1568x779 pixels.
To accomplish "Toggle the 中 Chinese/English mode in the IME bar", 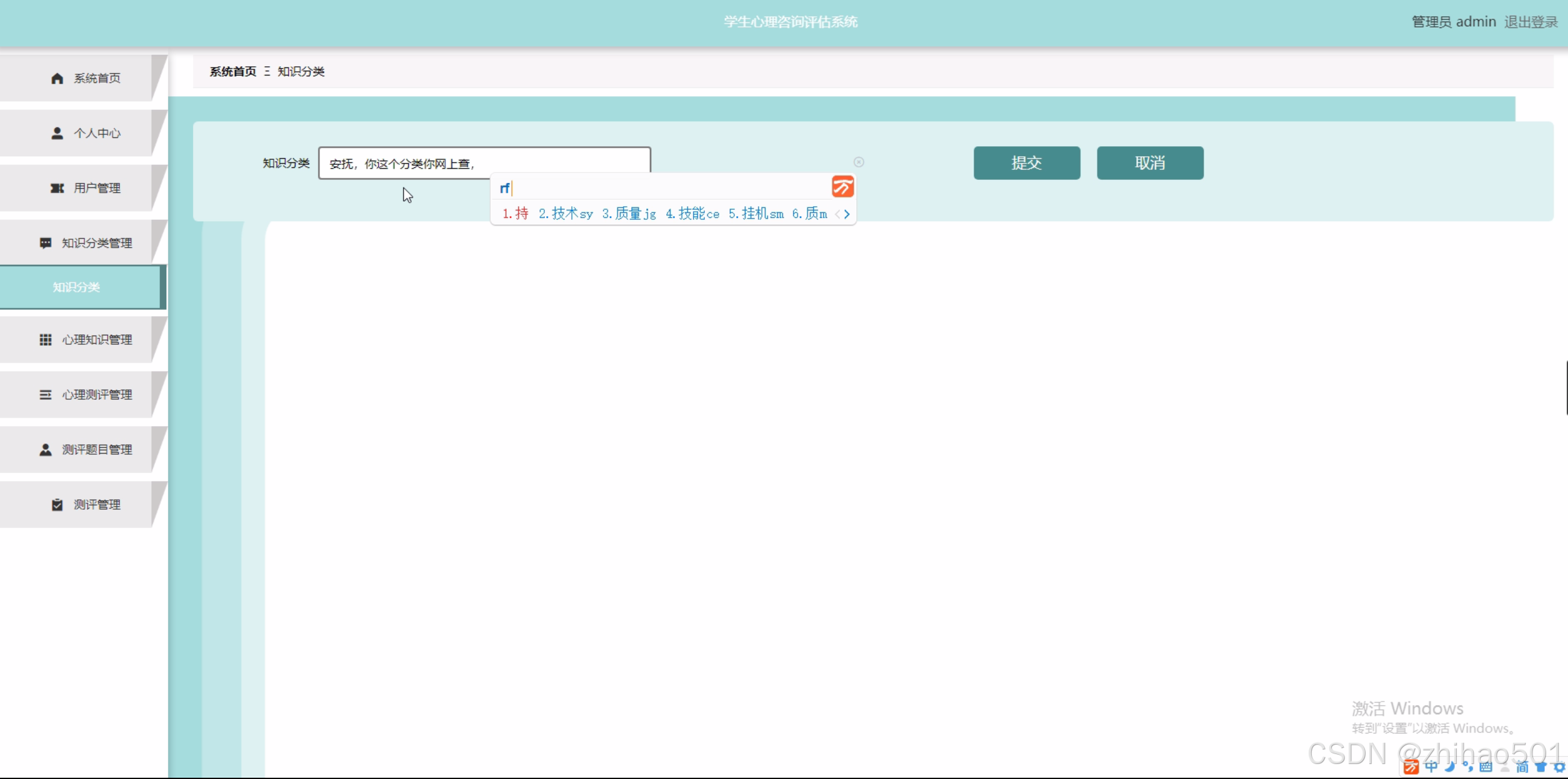I will [1431, 767].
